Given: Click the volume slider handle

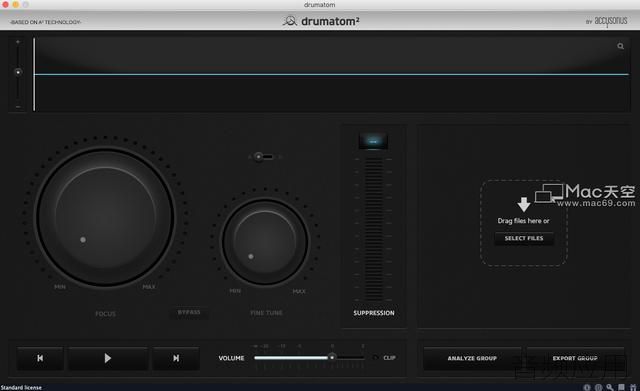Looking at the screenshot, I should [x=332, y=357].
